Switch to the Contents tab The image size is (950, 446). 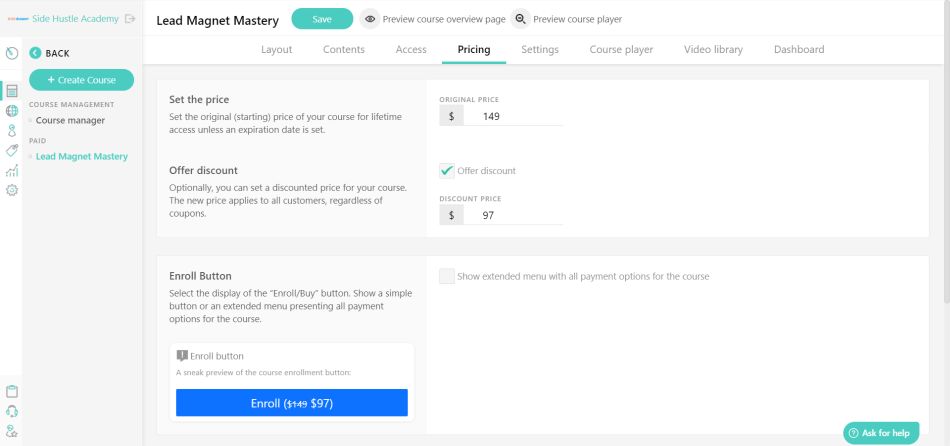(x=344, y=50)
